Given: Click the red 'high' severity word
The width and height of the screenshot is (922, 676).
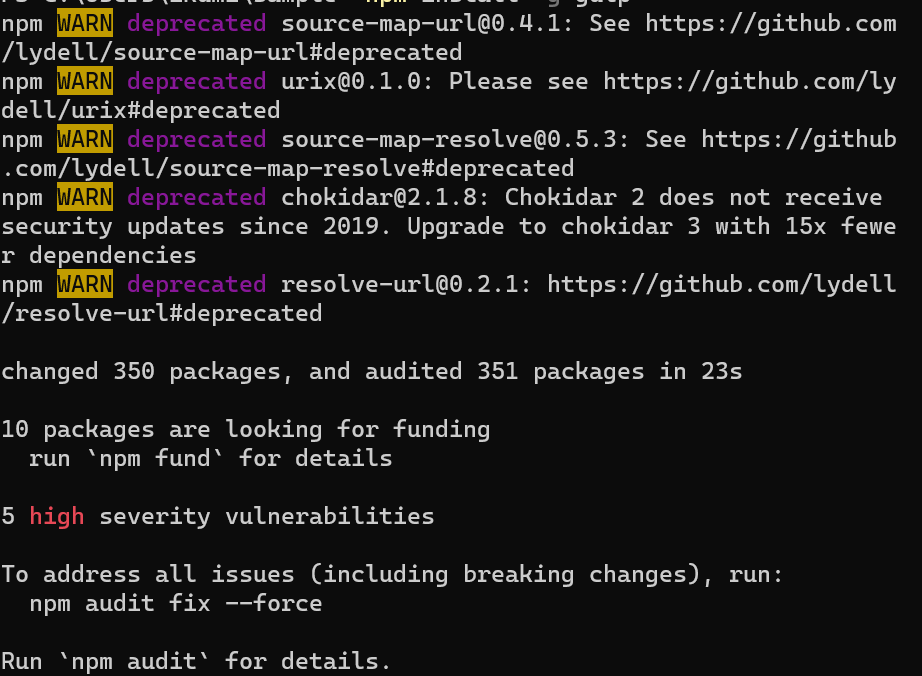Looking at the screenshot, I should 56,516.
